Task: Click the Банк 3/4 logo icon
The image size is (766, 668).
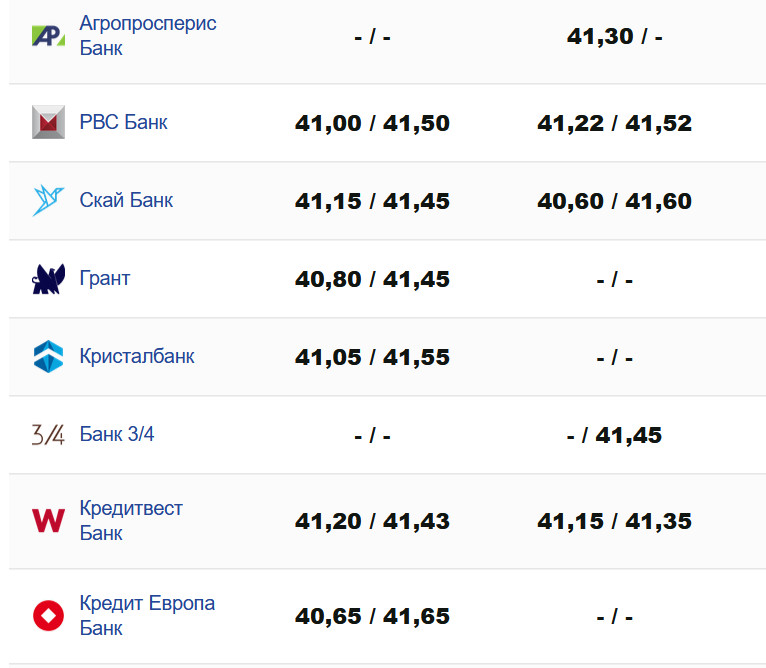Action: (48, 435)
